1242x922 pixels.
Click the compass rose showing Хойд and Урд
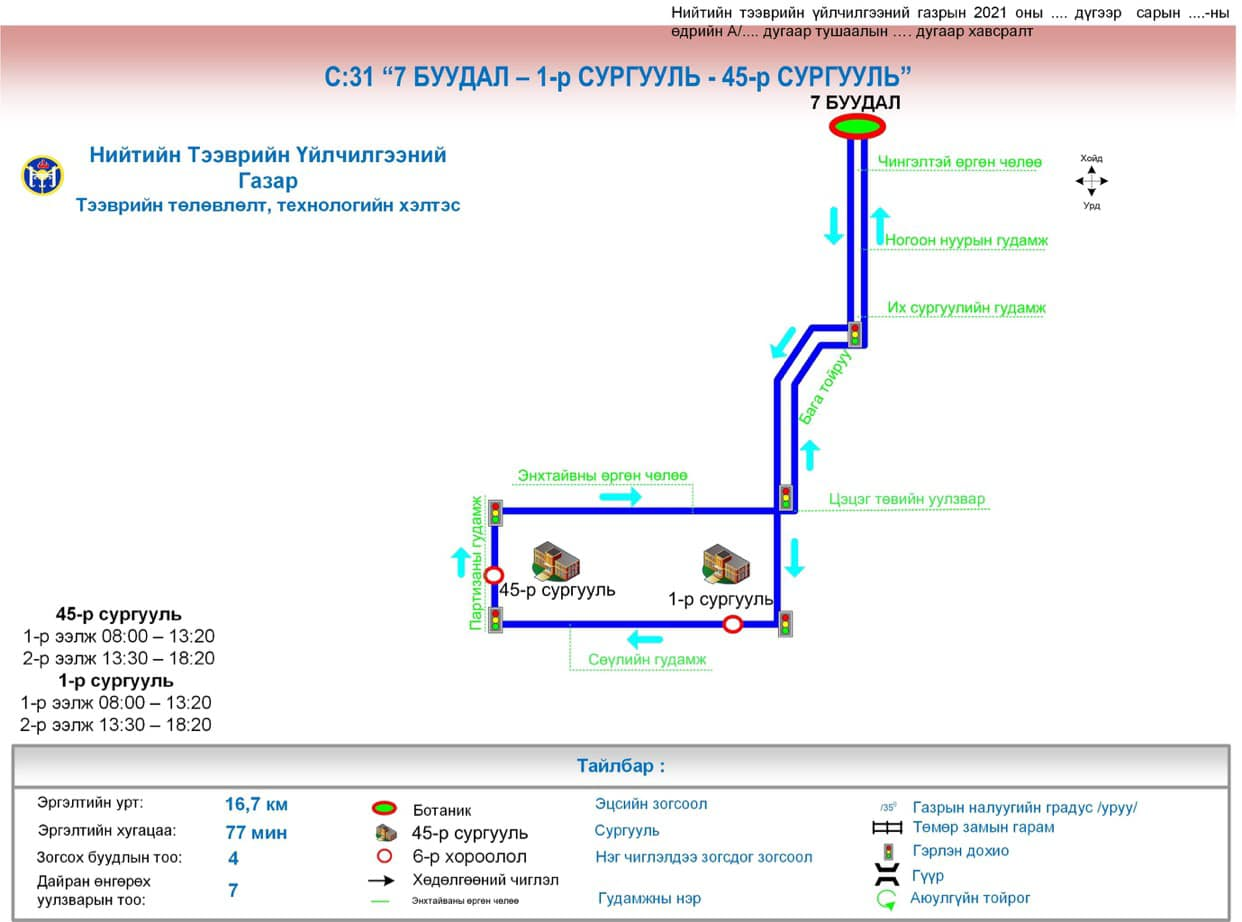pos(1091,182)
